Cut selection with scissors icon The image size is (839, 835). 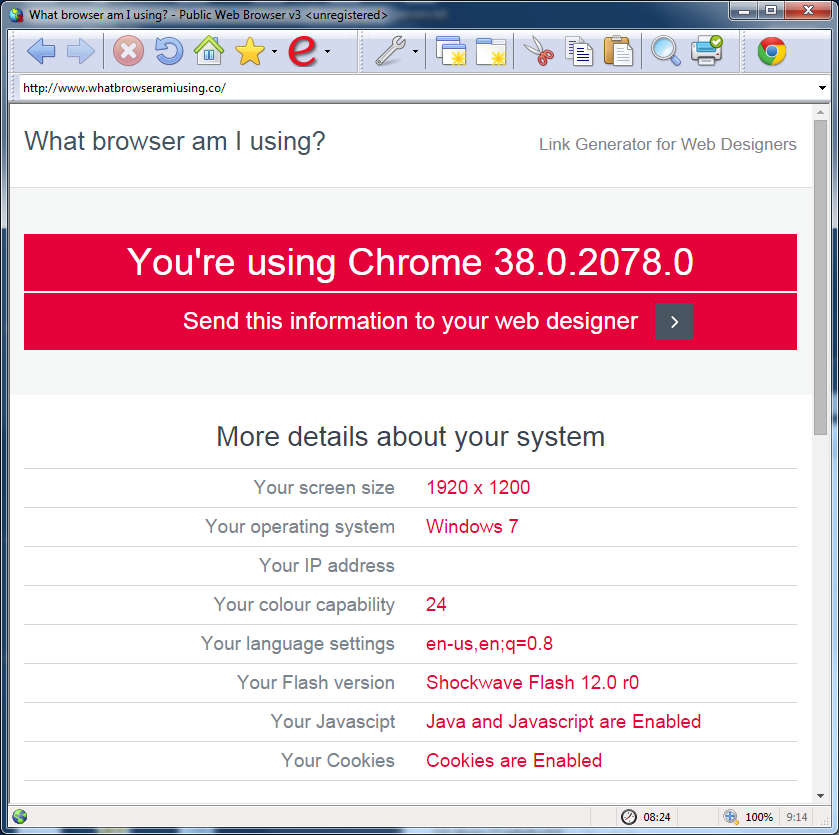click(x=538, y=51)
